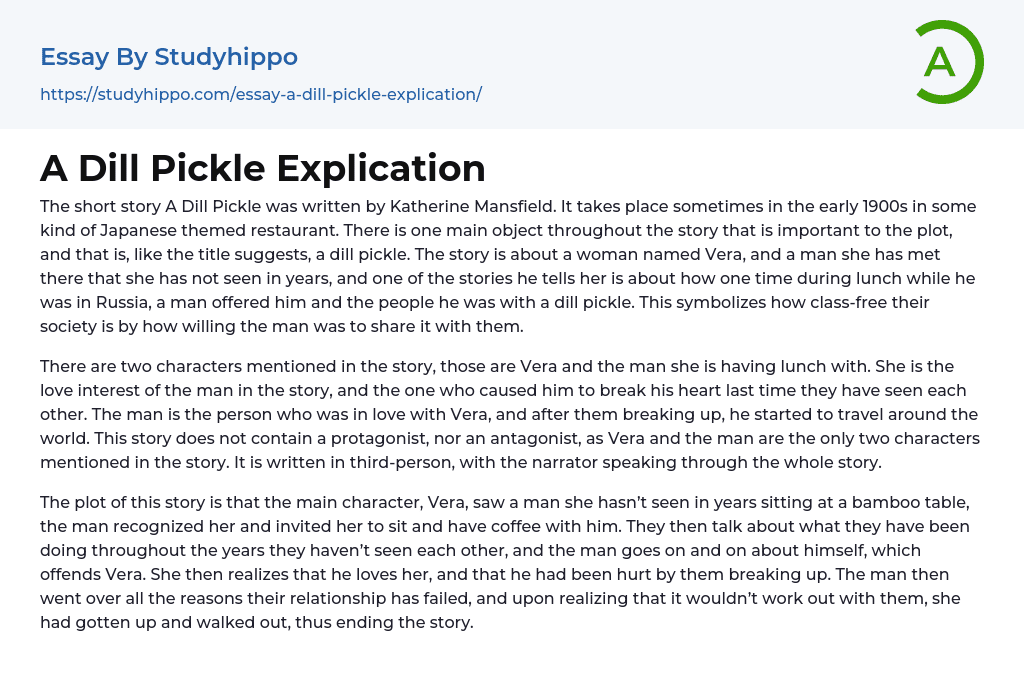This screenshot has width=1024, height=691.
Task: Click the "A Dill Pickle Explication" title
Action: click(263, 168)
